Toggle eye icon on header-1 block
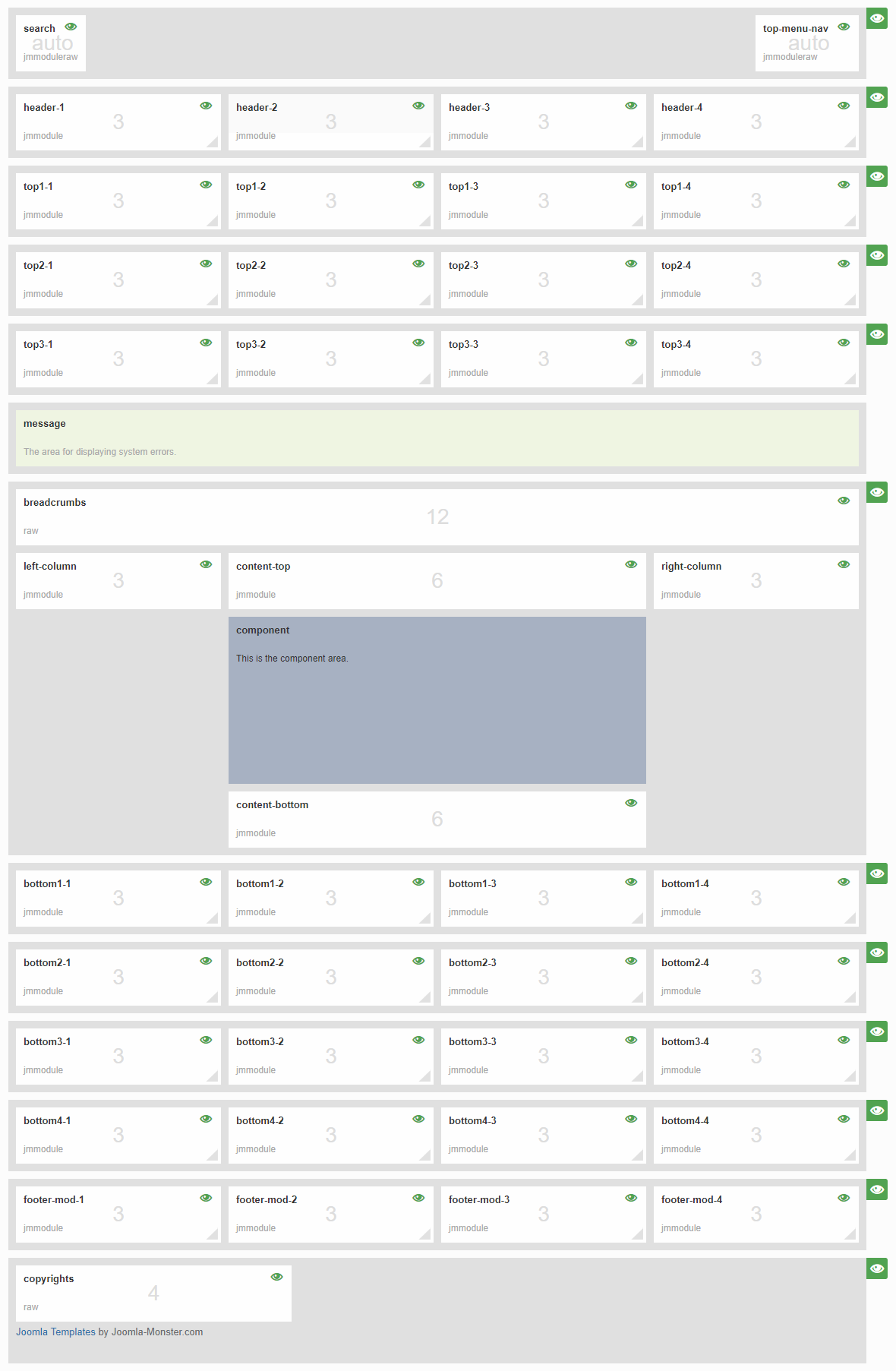The height and width of the screenshot is (1371, 896). tap(206, 106)
